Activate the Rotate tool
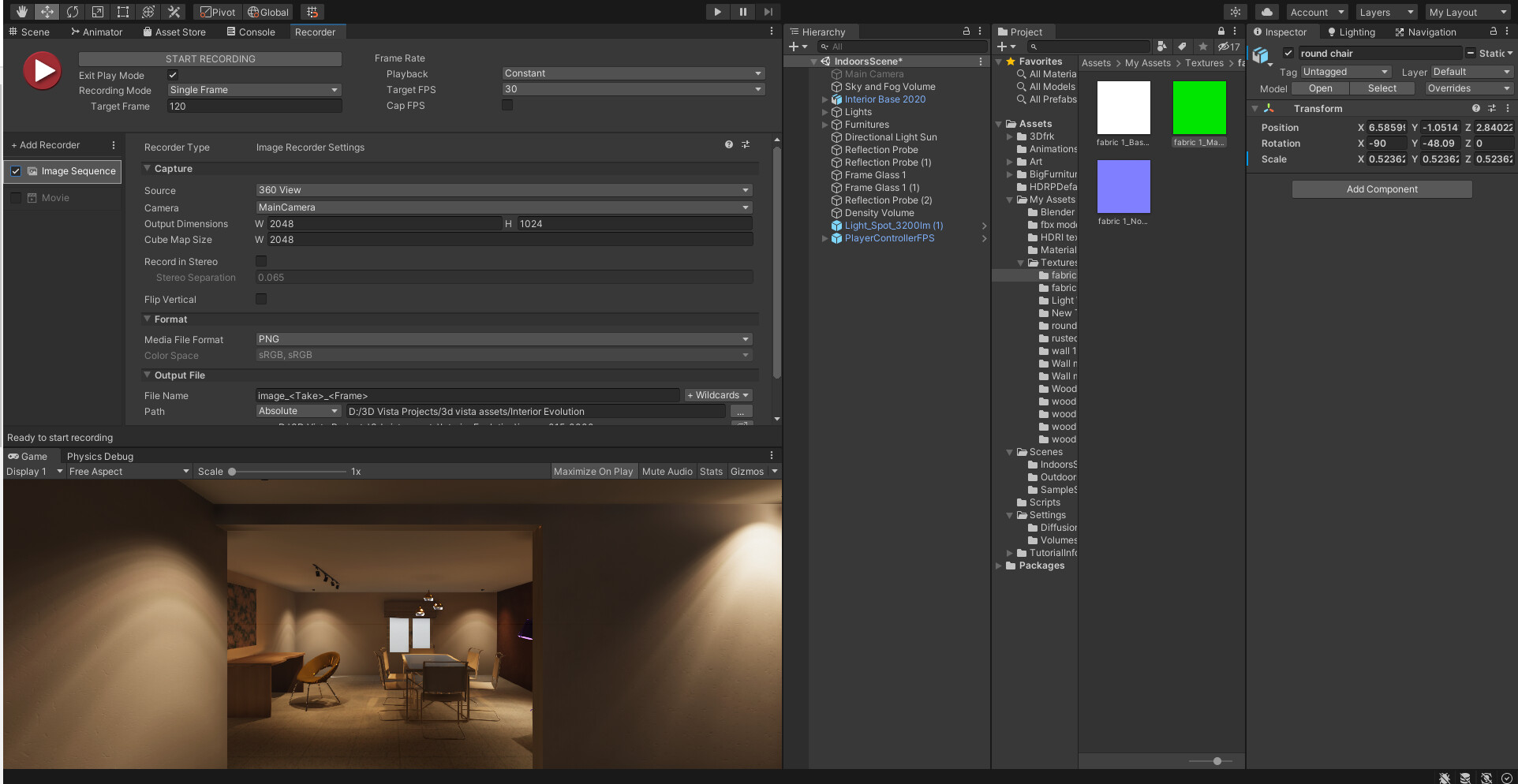Image resolution: width=1518 pixels, height=784 pixels. (72, 11)
